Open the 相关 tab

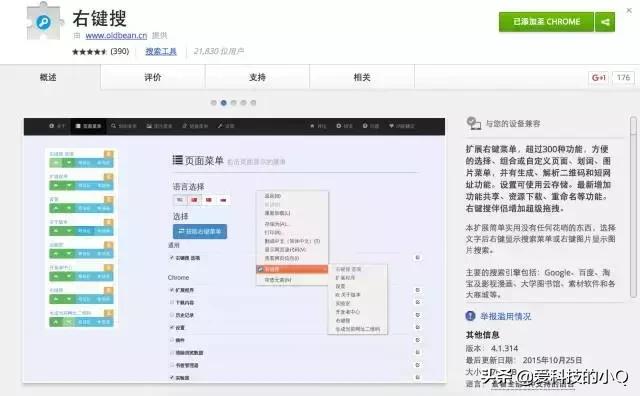pyautogui.click(x=362, y=77)
